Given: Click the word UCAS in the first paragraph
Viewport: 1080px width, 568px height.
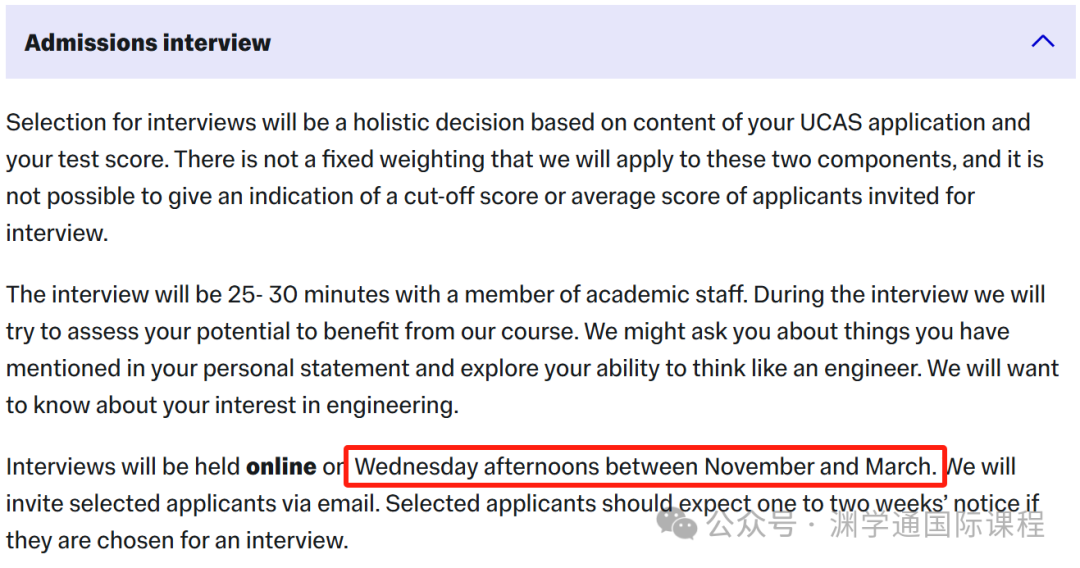Looking at the screenshot, I should click(x=831, y=123).
